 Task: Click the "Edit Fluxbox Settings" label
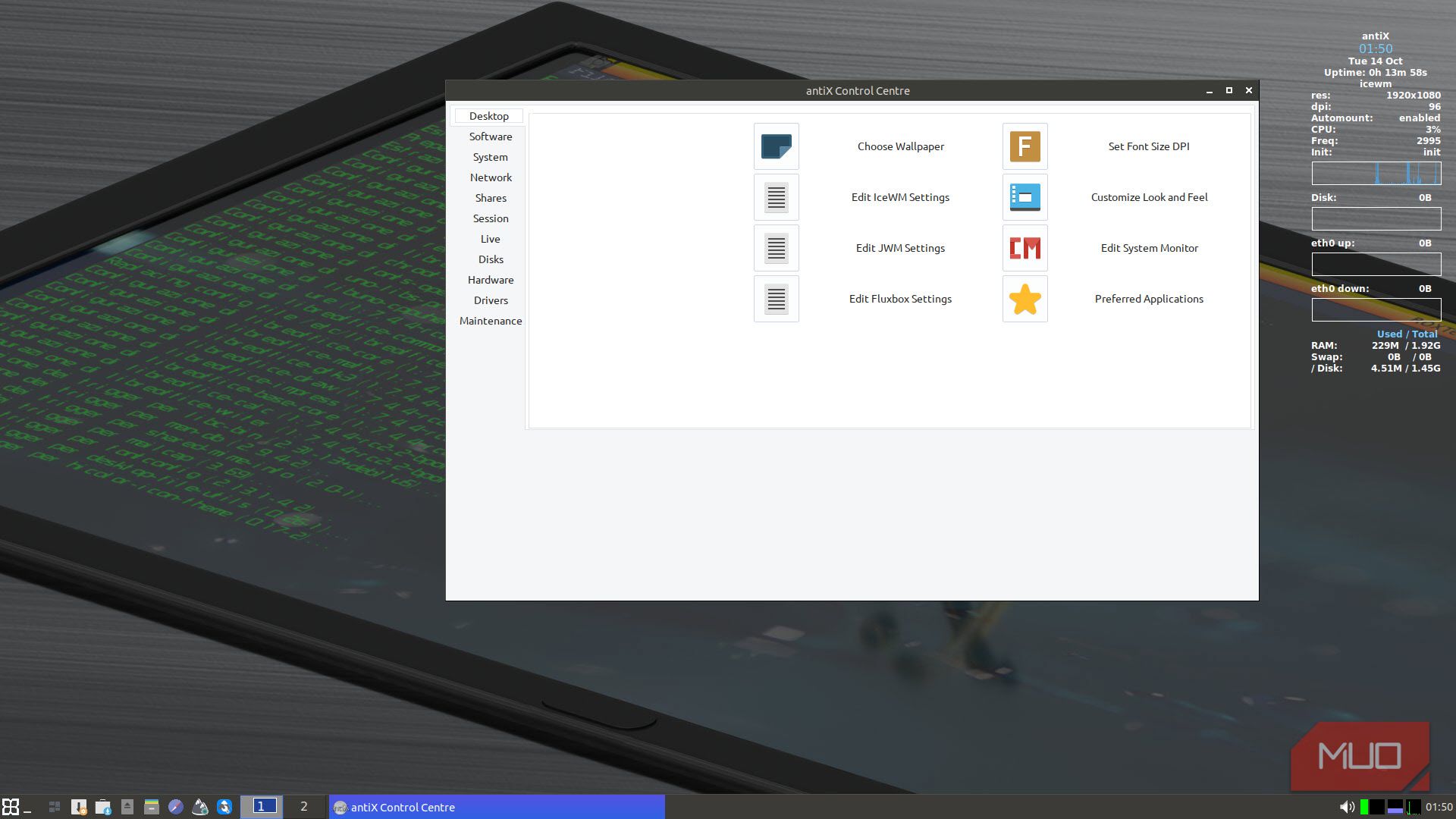pyautogui.click(x=900, y=299)
